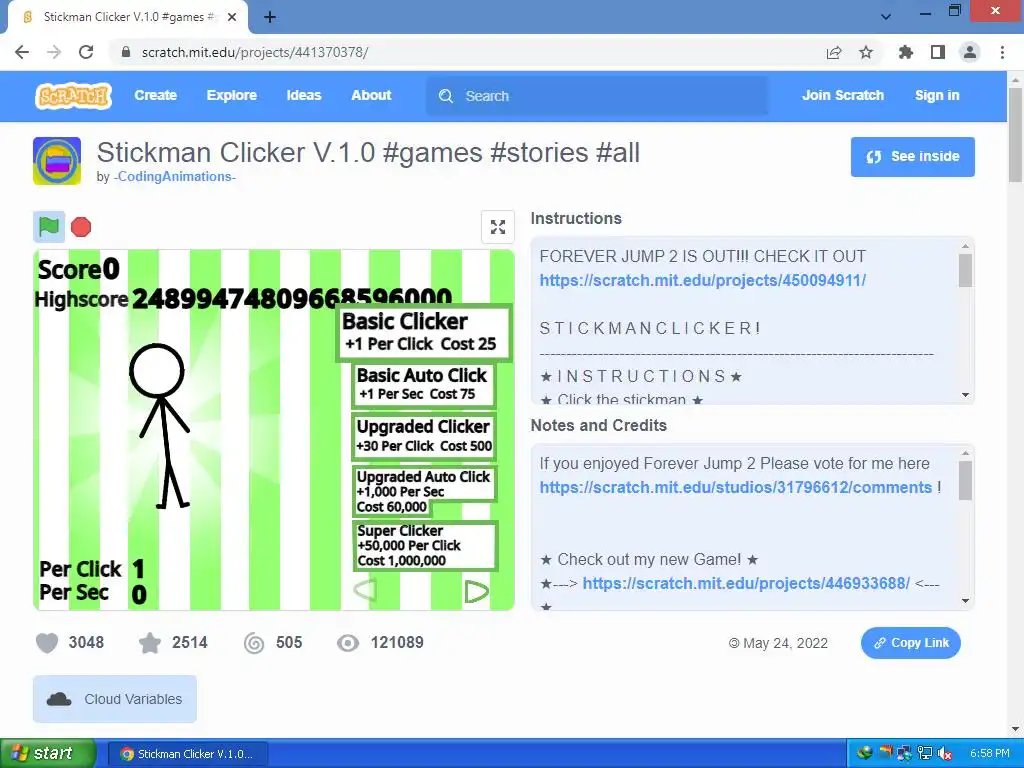Click the green flag to start the project

(49, 227)
